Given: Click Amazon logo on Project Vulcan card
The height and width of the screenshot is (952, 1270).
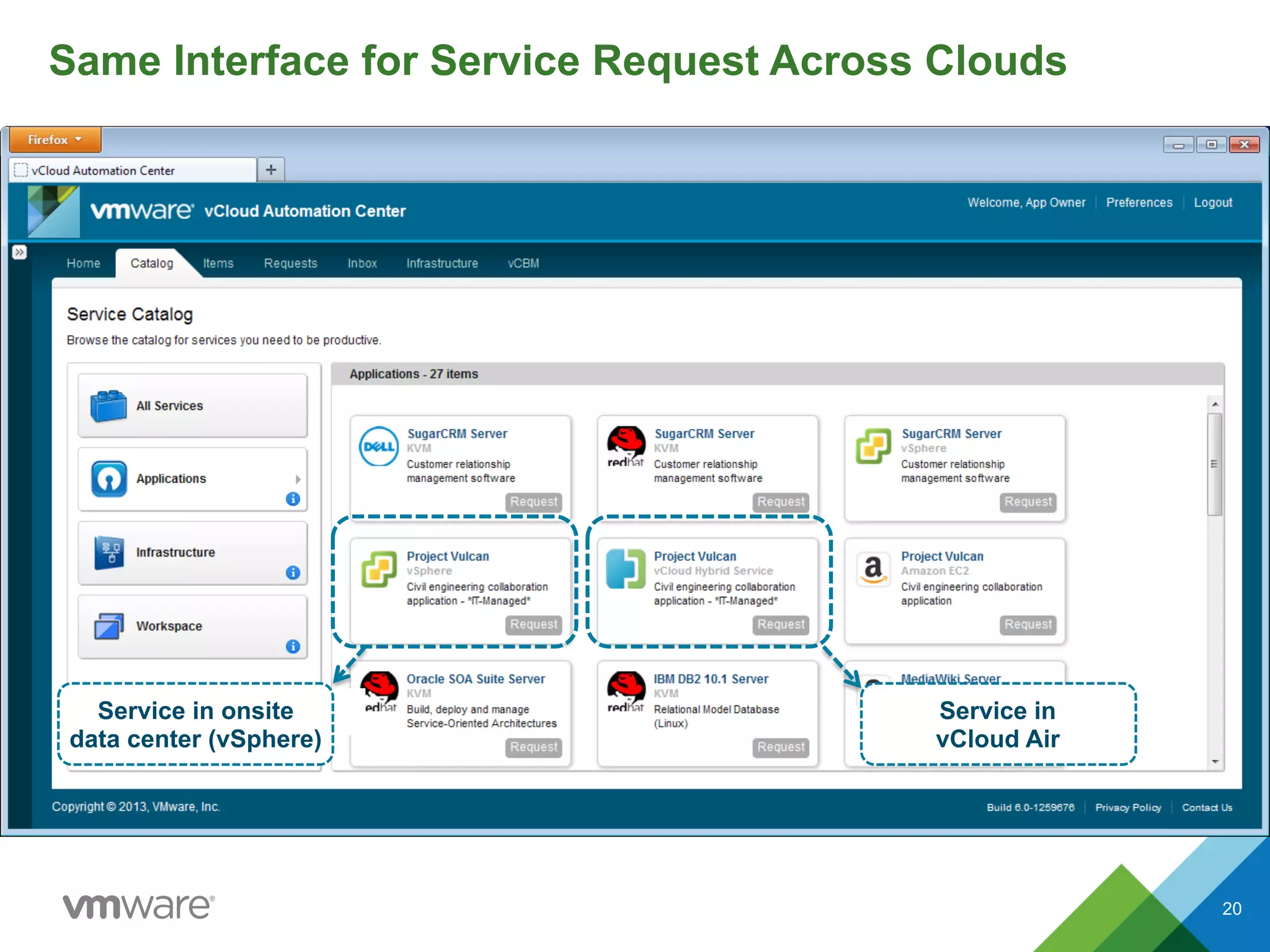Looking at the screenshot, I should click(x=873, y=569).
